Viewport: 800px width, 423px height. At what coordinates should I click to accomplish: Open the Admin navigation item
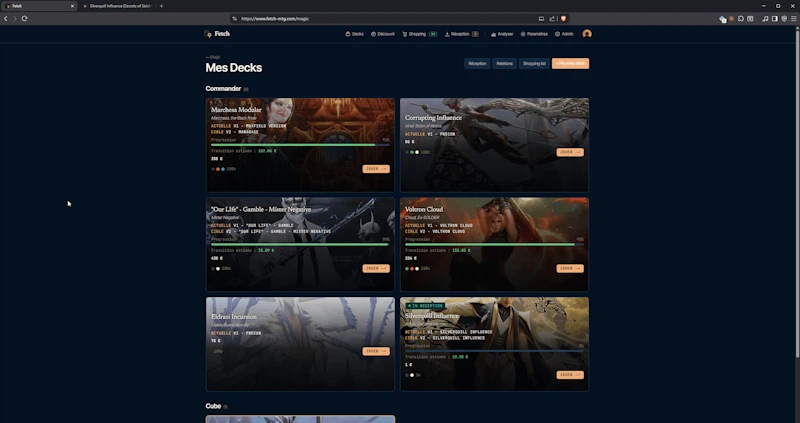pyautogui.click(x=564, y=34)
